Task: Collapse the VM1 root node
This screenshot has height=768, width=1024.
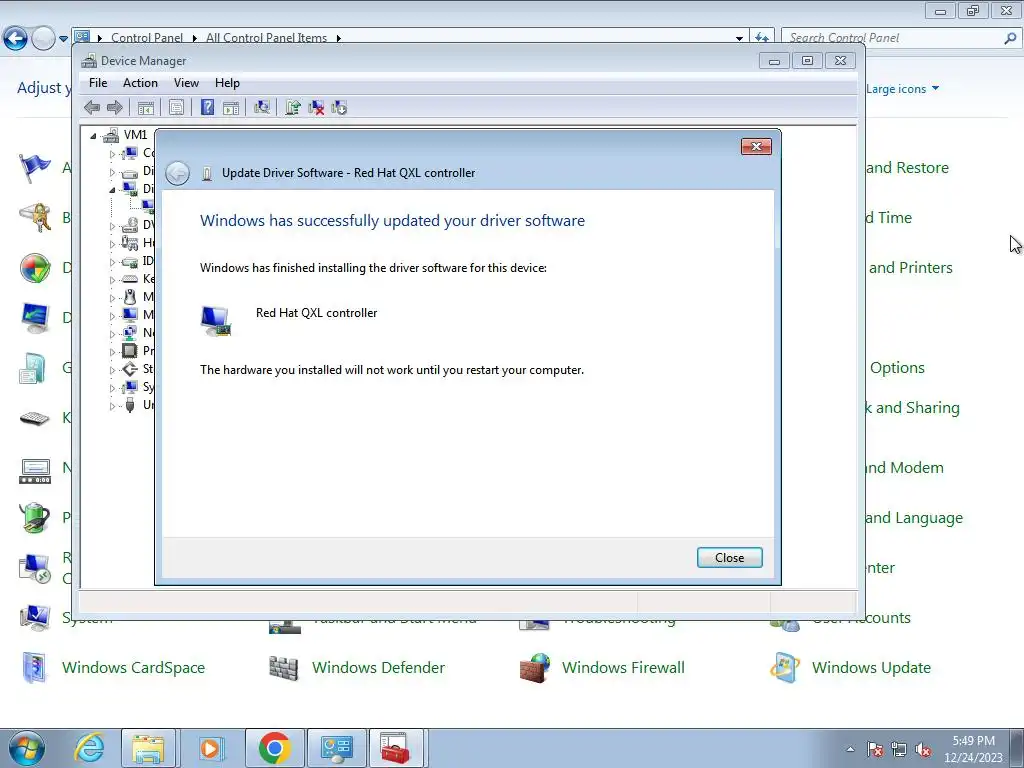Action: point(93,136)
